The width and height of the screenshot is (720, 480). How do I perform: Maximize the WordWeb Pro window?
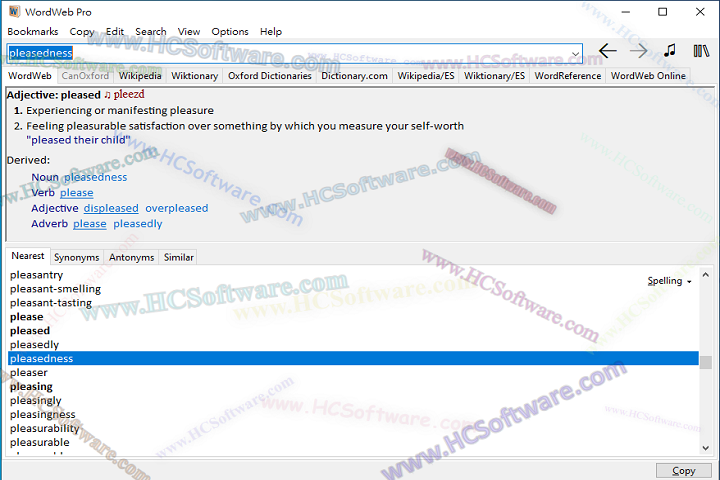point(663,11)
